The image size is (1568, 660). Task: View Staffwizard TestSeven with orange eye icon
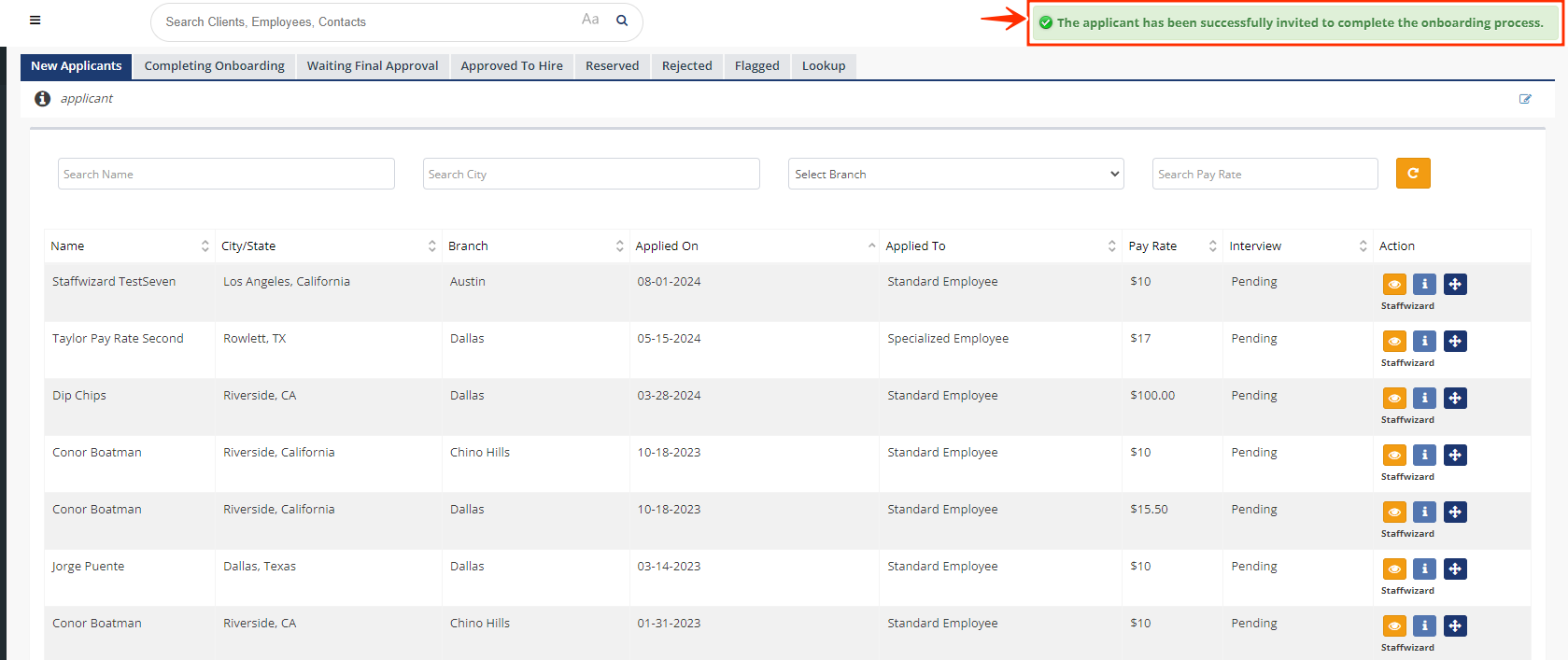pyautogui.click(x=1393, y=285)
